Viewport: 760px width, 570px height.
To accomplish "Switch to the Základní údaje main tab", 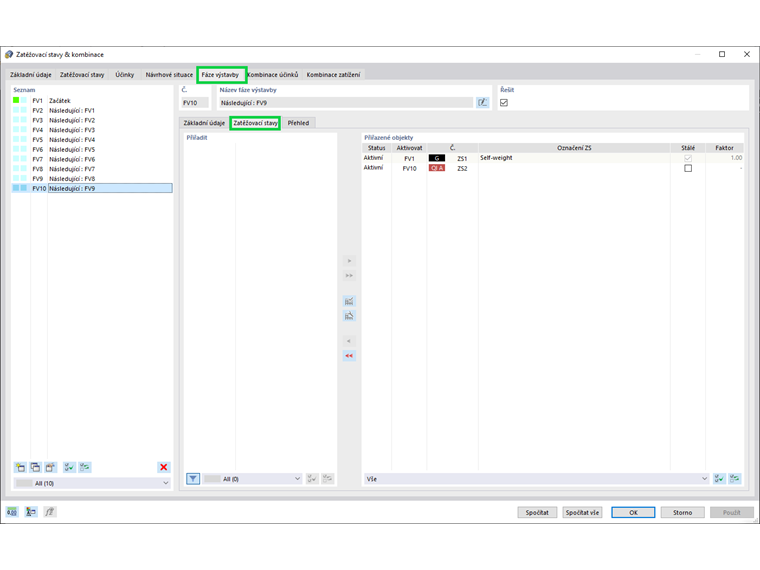I will 31,75.
